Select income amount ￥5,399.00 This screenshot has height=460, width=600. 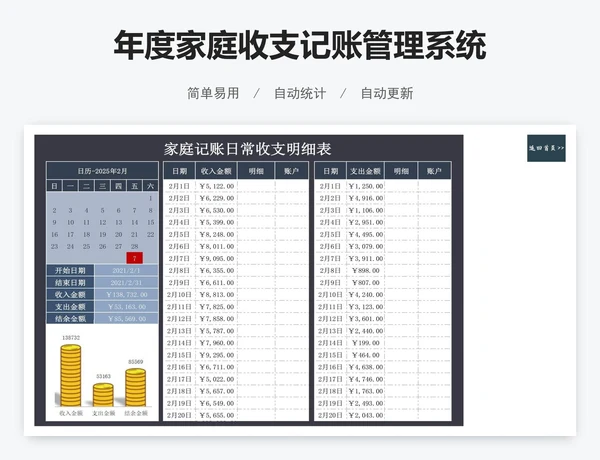[217, 222]
